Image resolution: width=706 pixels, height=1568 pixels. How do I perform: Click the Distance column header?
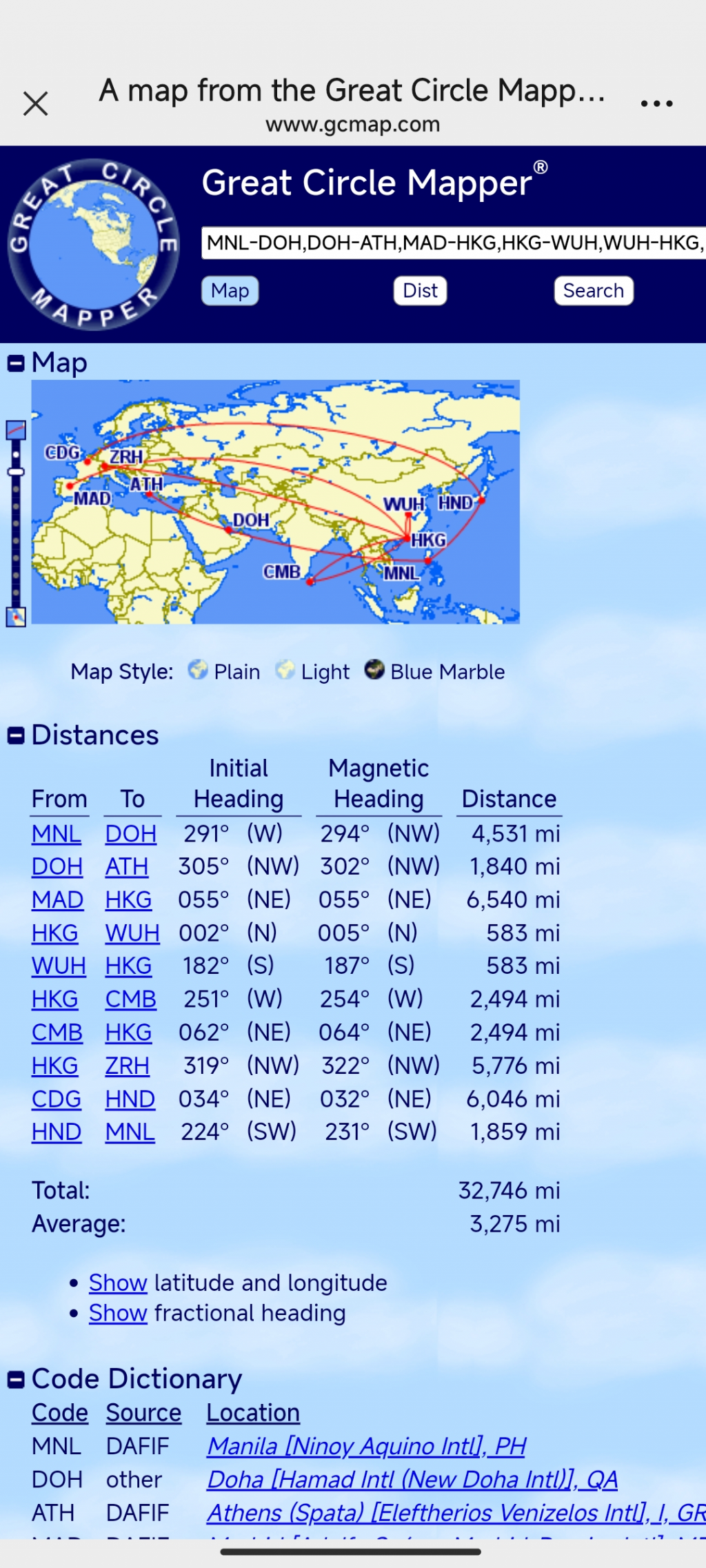[509, 800]
